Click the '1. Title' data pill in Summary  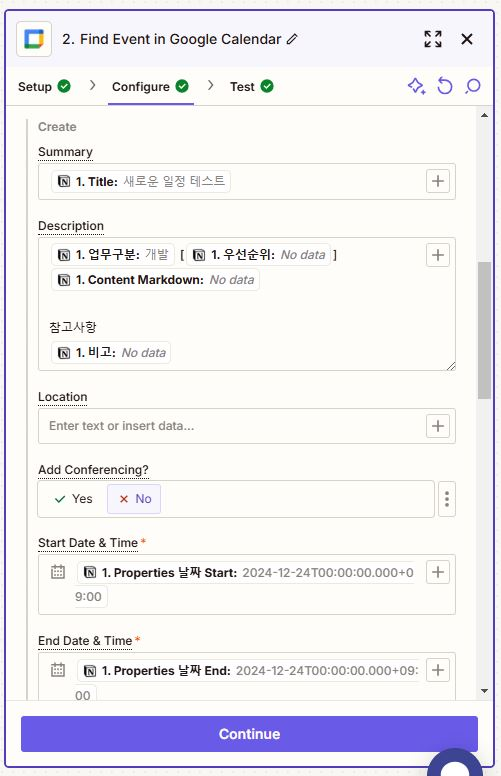click(141, 181)
